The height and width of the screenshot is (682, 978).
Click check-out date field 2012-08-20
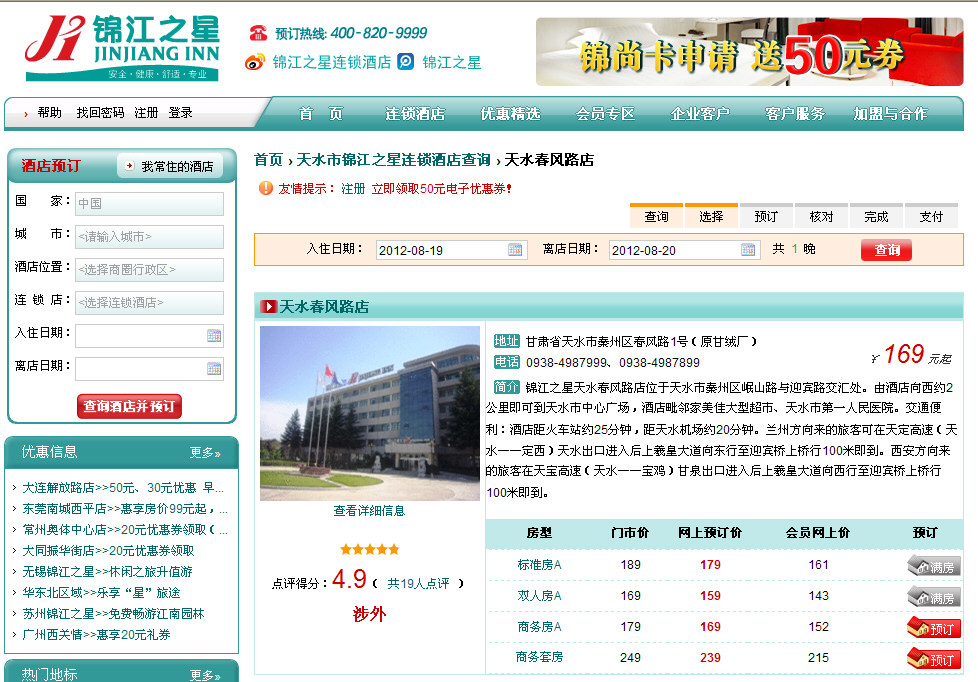684,250
